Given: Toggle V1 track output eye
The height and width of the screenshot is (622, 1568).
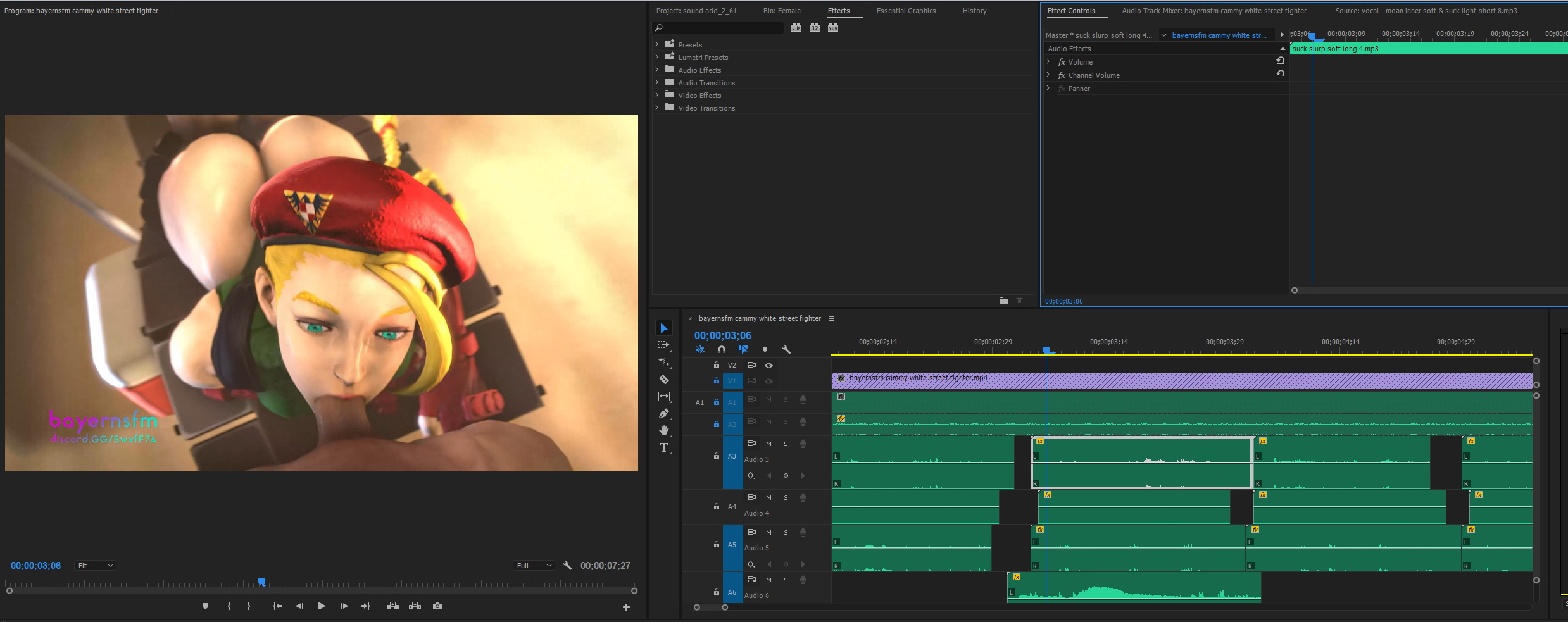Looking at the screenshot, I should point(768,381).
